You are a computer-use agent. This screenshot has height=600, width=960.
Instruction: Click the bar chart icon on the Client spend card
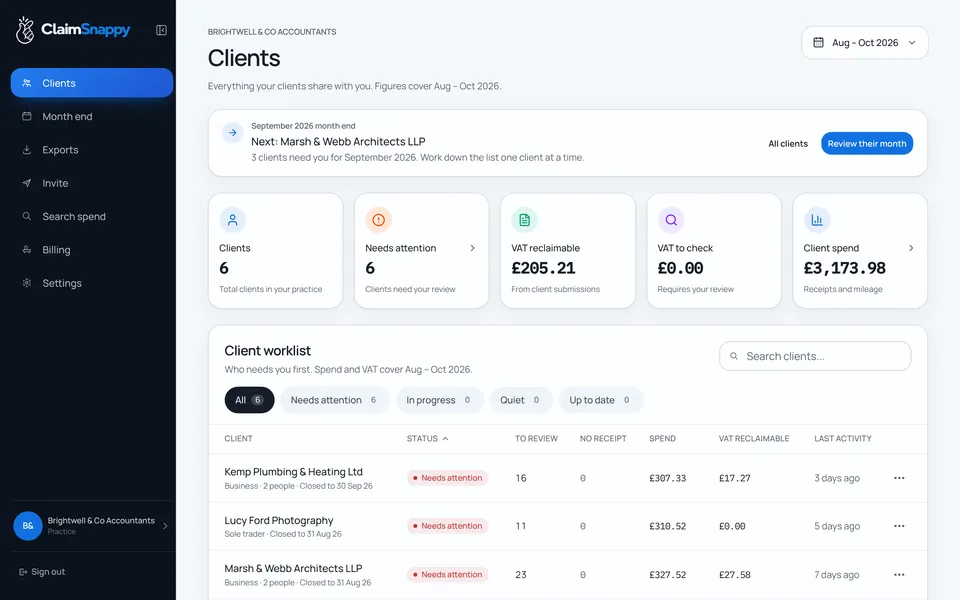point(817,220)
